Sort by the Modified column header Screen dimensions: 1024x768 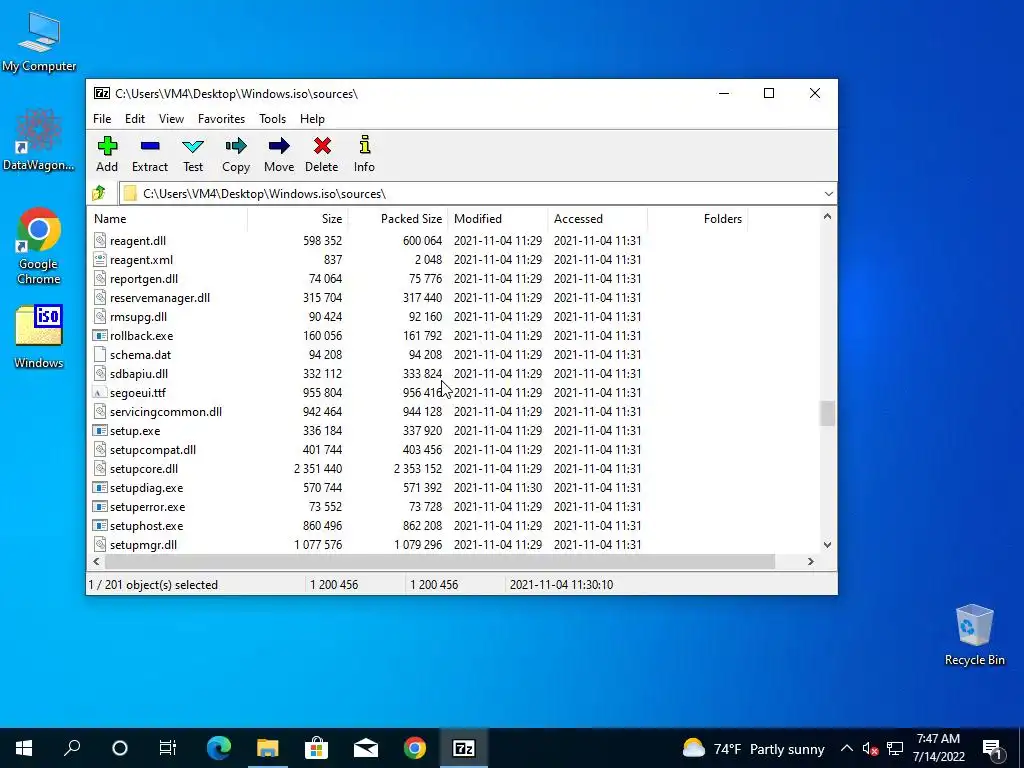498,219
